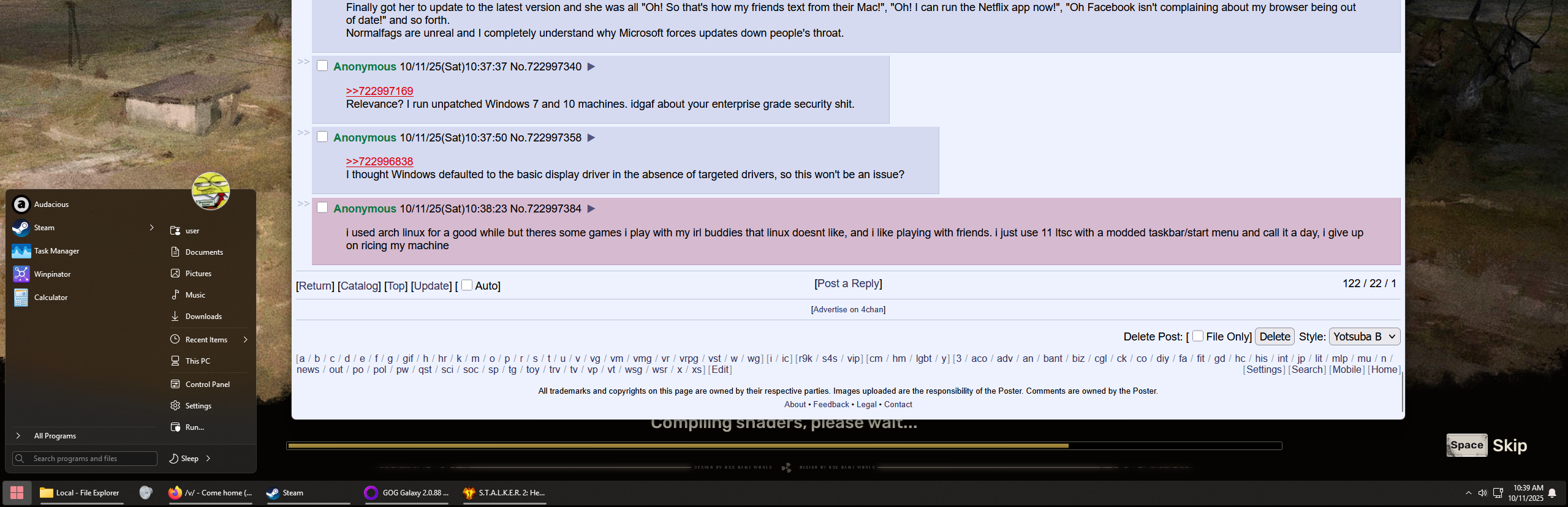Show hidden system tray icons
The width and height of the screenshot is (1568, 507).
1468,493
